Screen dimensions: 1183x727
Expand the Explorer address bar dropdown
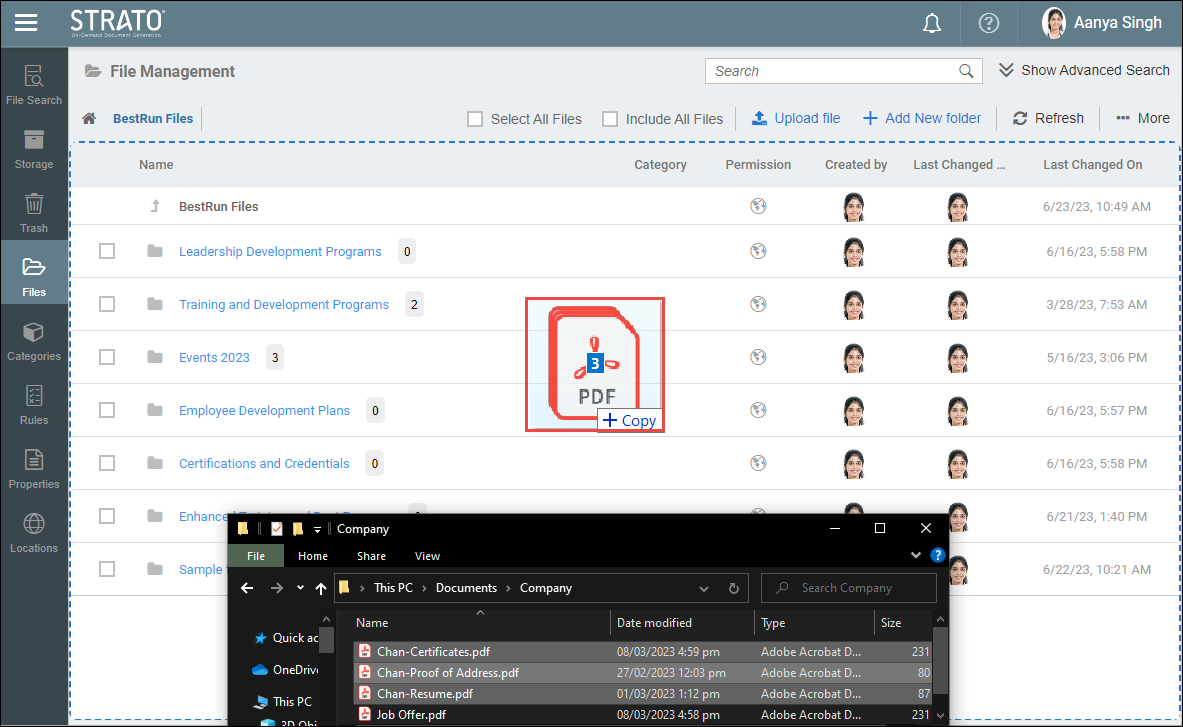(x=704, y=588)
